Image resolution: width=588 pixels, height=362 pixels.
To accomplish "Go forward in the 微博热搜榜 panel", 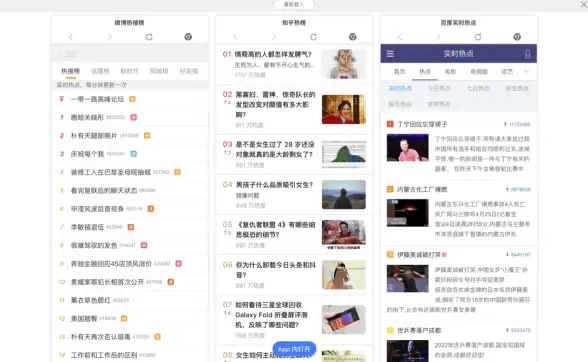I will pyautogui.click(x=110, y=37).
